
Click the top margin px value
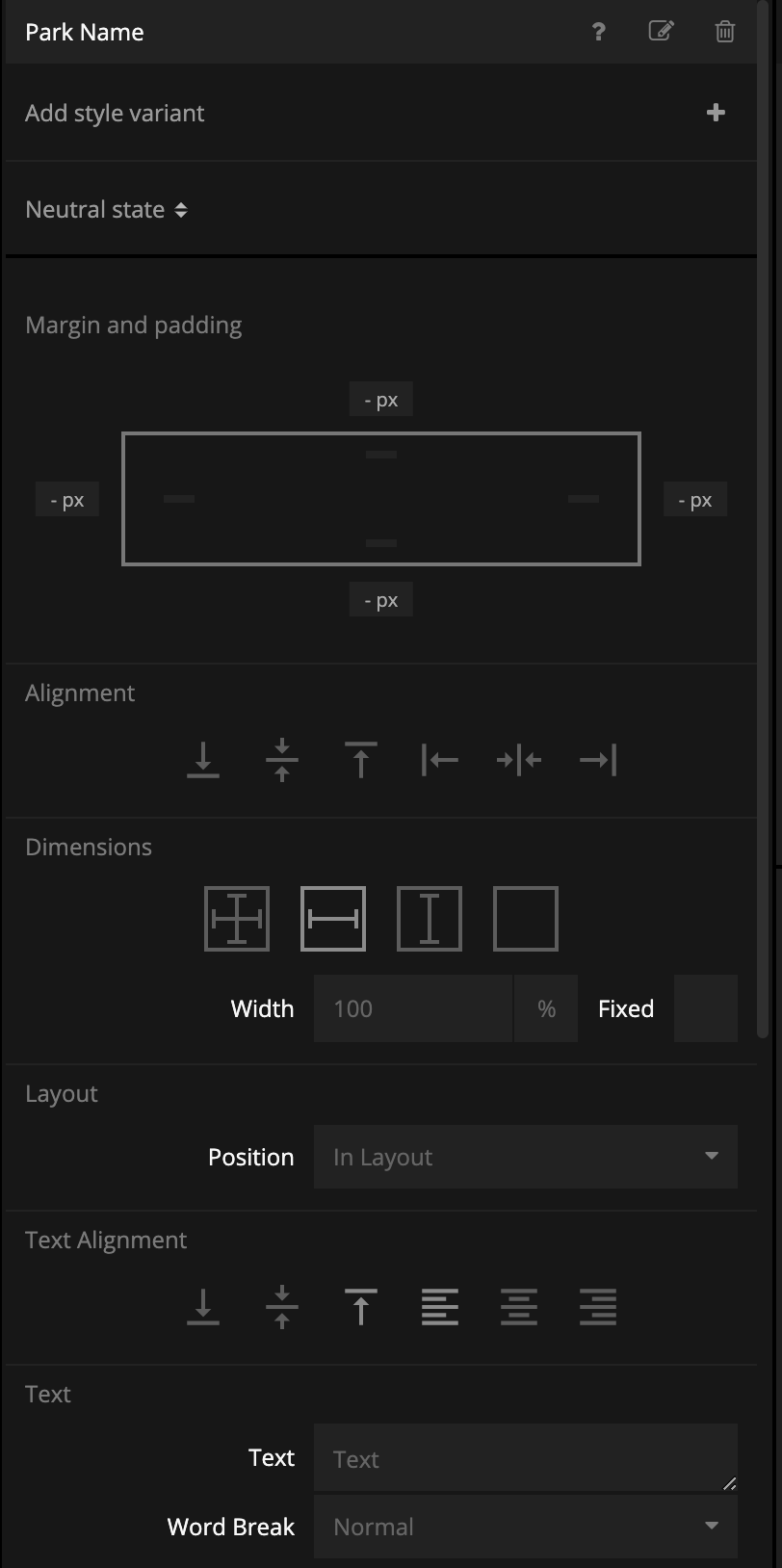tap(381, 400)
